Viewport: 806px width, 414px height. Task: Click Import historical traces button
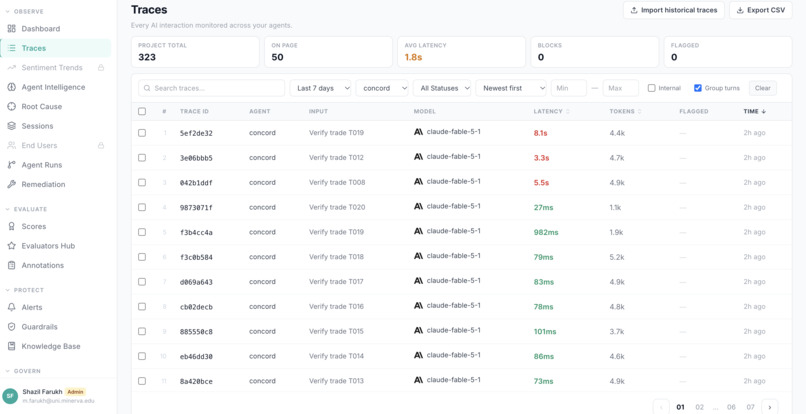(674, 10)
